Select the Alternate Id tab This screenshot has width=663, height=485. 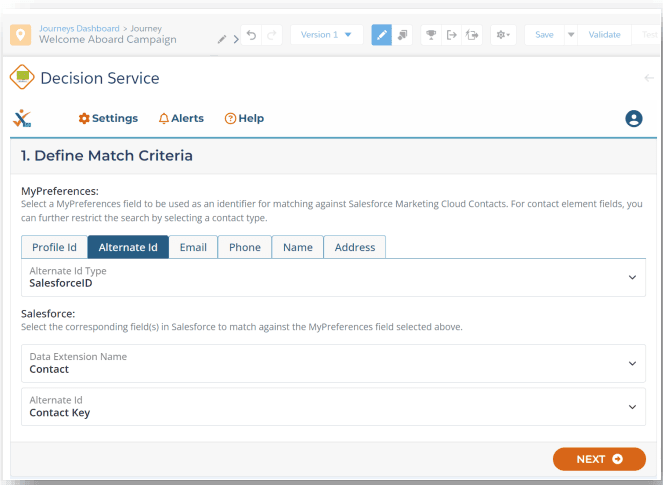pos(128,247)
